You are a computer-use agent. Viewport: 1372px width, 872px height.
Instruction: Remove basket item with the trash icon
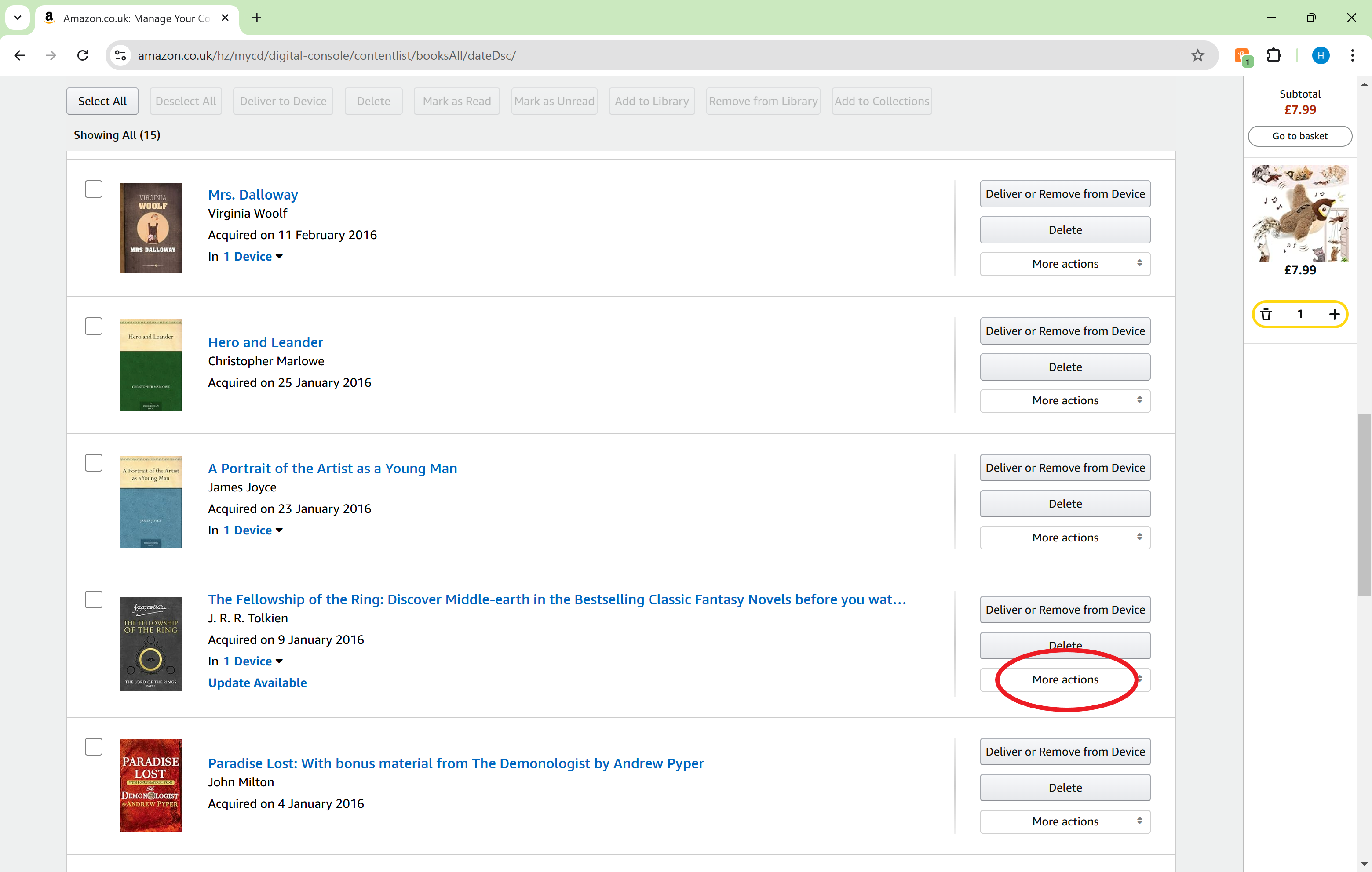[x=1266, y=314]
